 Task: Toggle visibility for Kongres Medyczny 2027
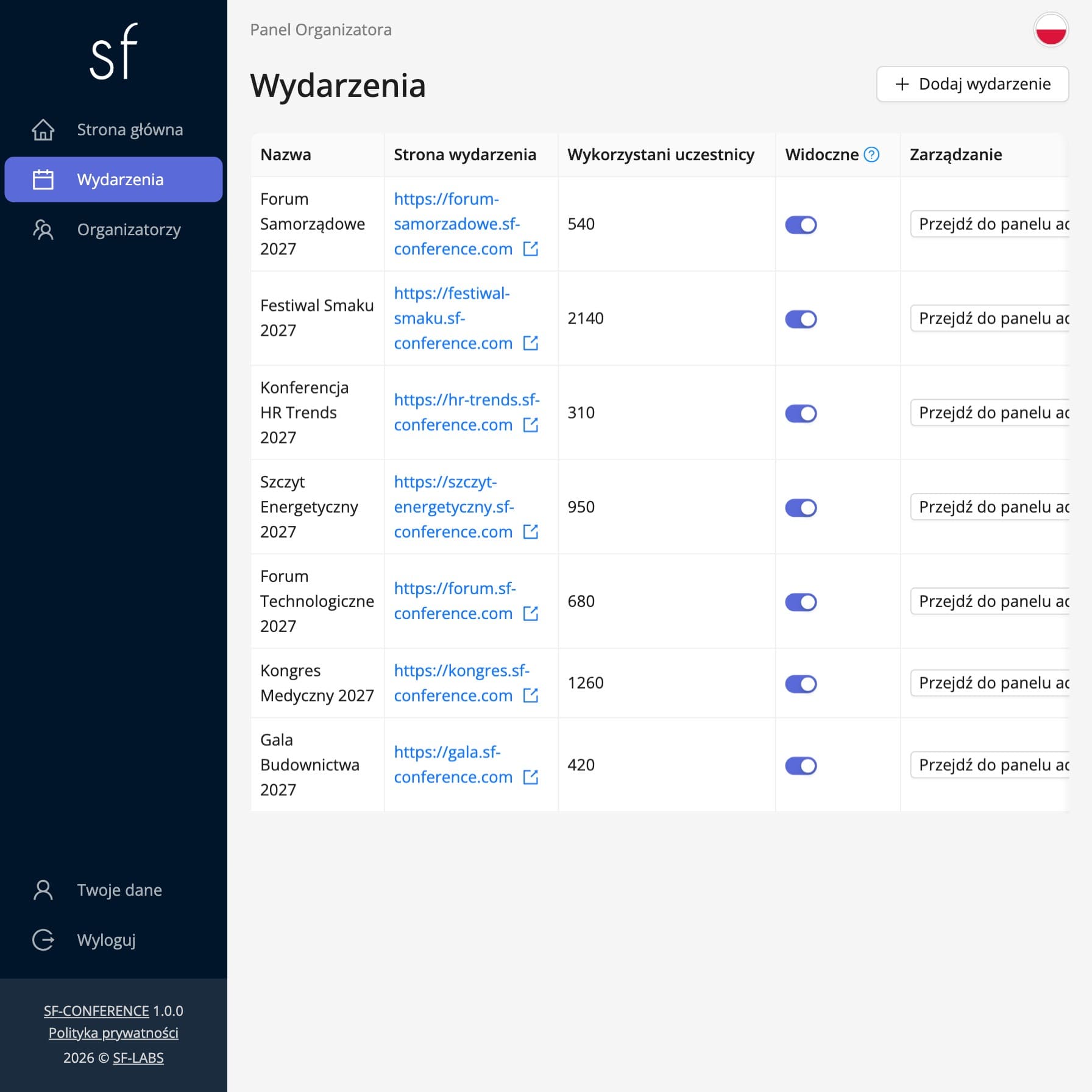tap(801, 684)
